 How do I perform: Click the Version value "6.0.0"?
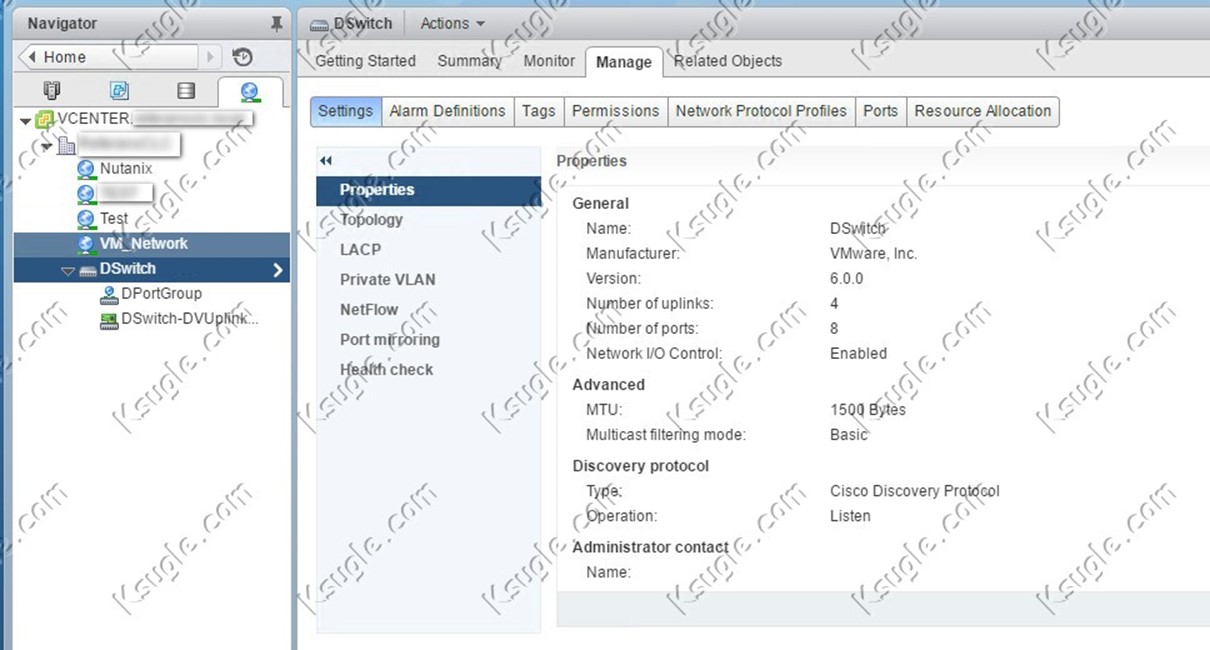[x=846, y=279]
